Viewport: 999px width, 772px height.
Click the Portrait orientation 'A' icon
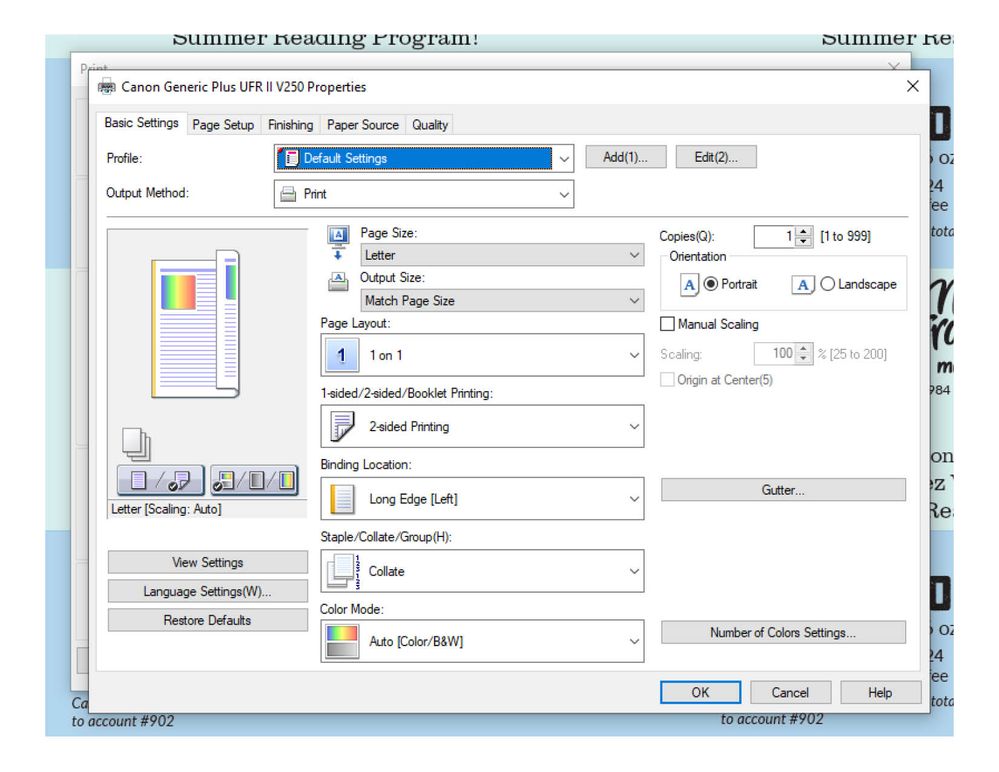click(x=688, y=284)
